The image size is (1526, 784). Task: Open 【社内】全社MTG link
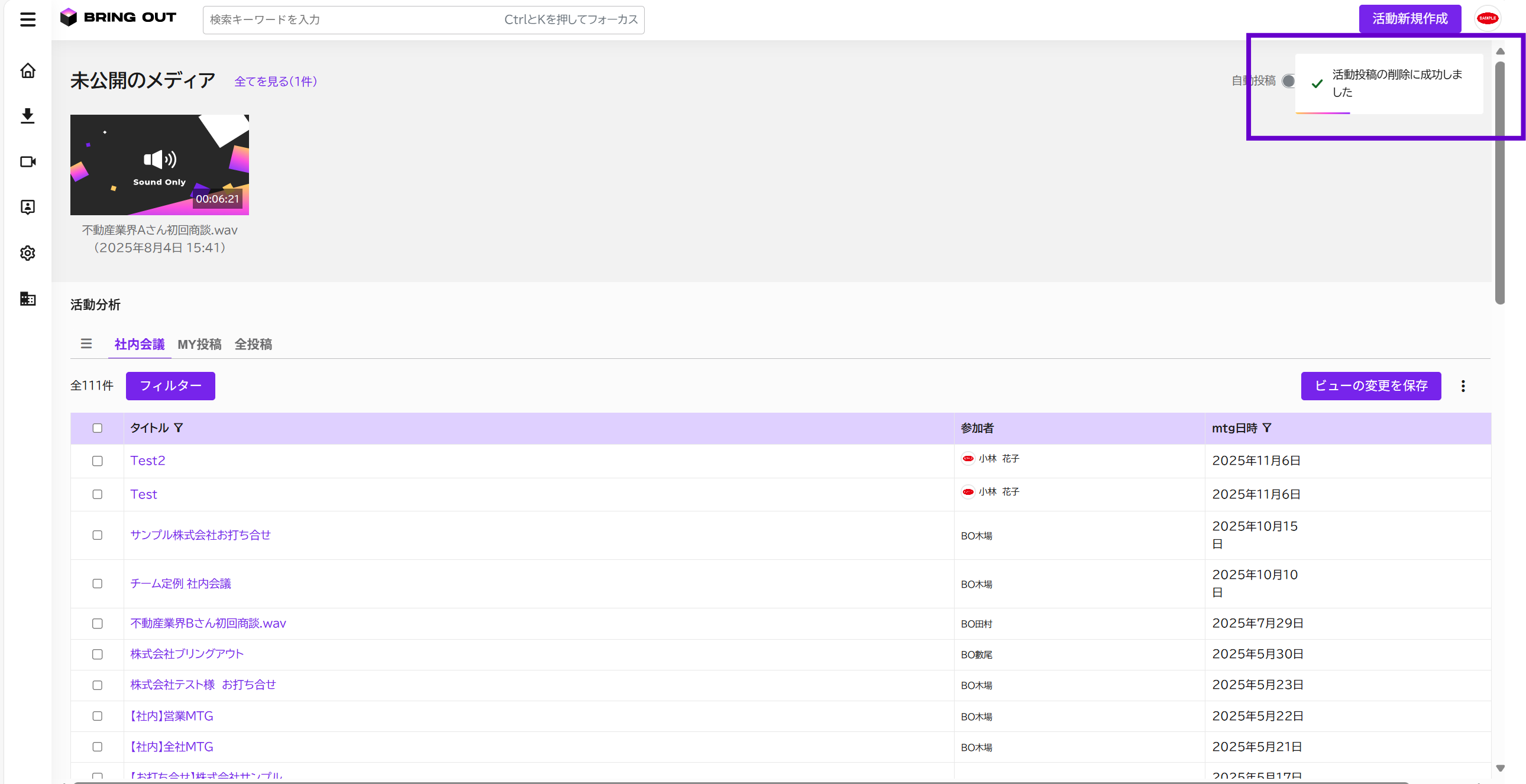(x=171, y=747)
